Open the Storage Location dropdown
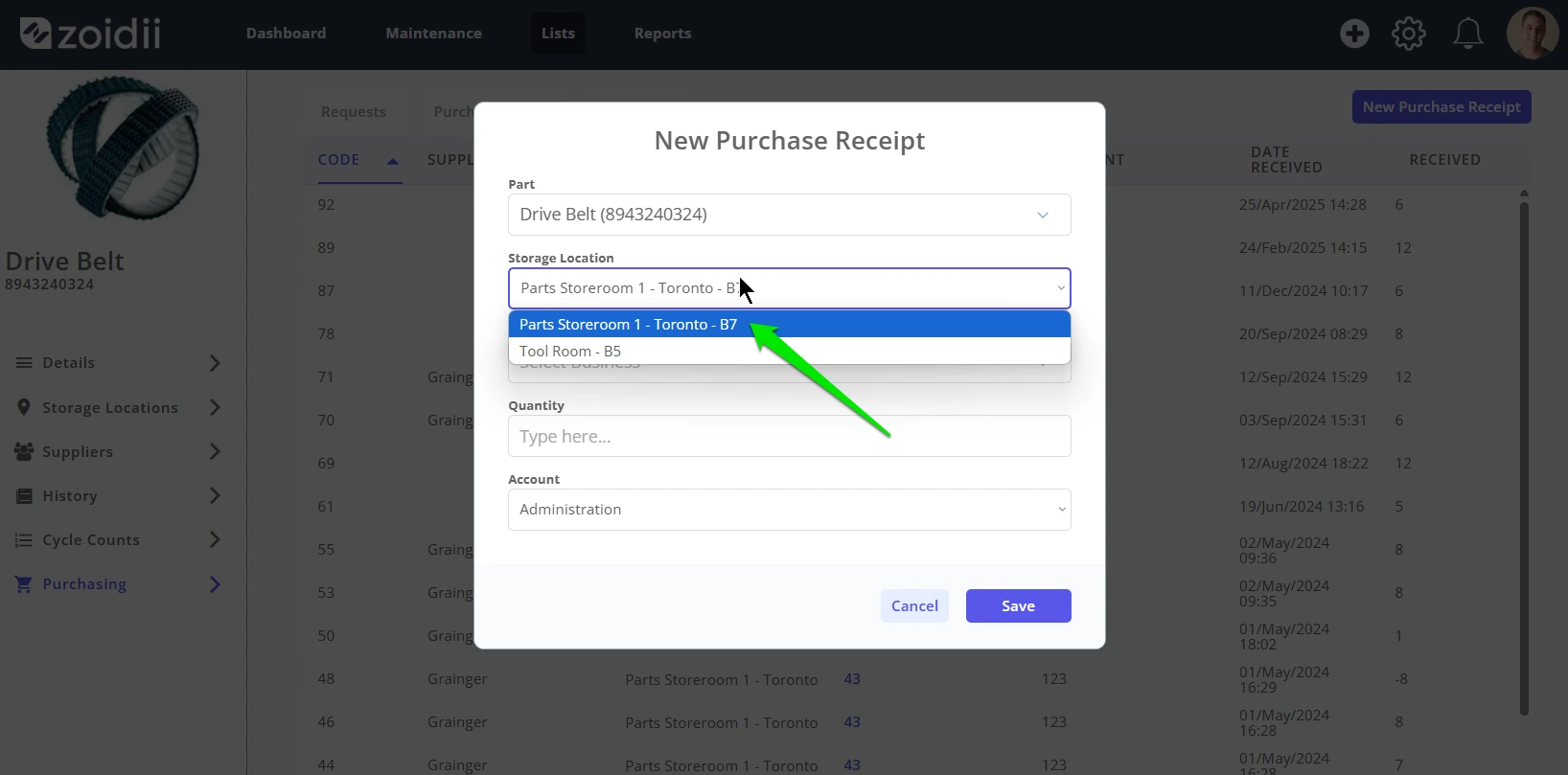Image resolution: width=1568 pixels, height=775 pixels. [x=789, y=288]
